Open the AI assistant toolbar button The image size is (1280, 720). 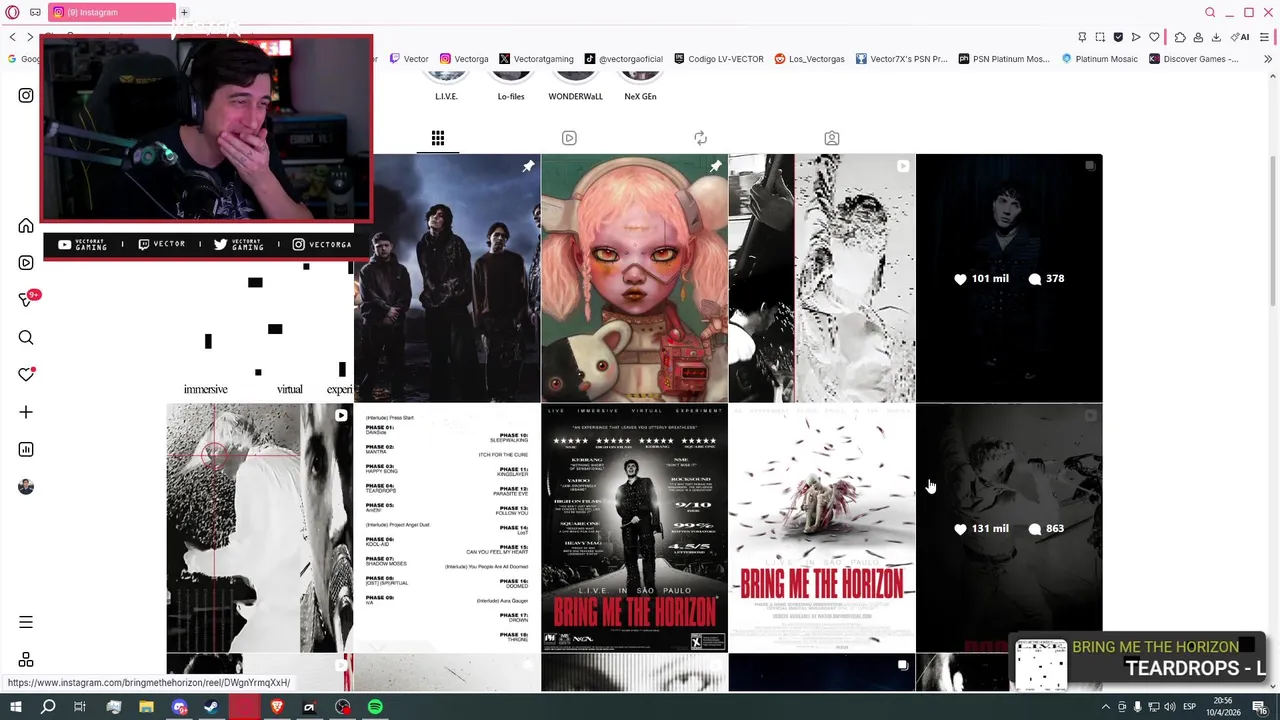[1241, 37]
